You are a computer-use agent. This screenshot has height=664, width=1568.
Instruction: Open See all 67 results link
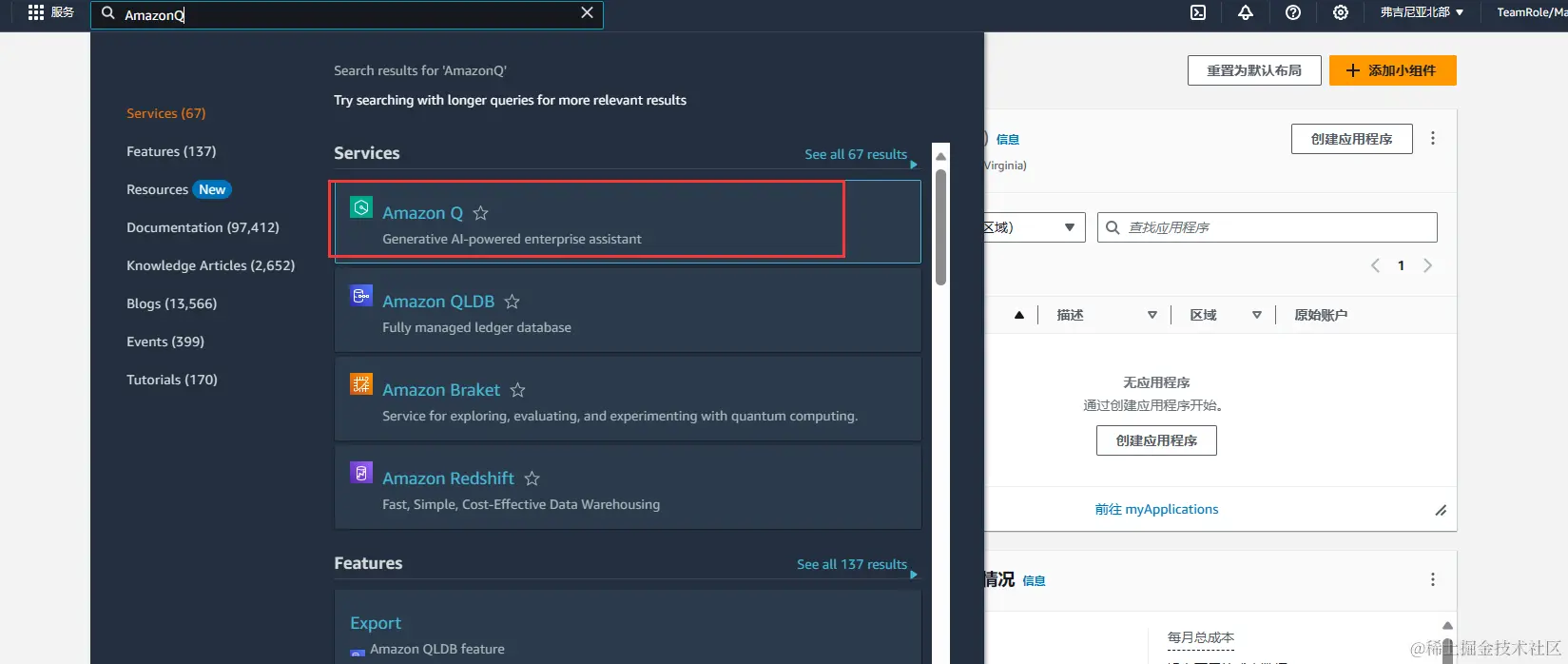(856, 154)
